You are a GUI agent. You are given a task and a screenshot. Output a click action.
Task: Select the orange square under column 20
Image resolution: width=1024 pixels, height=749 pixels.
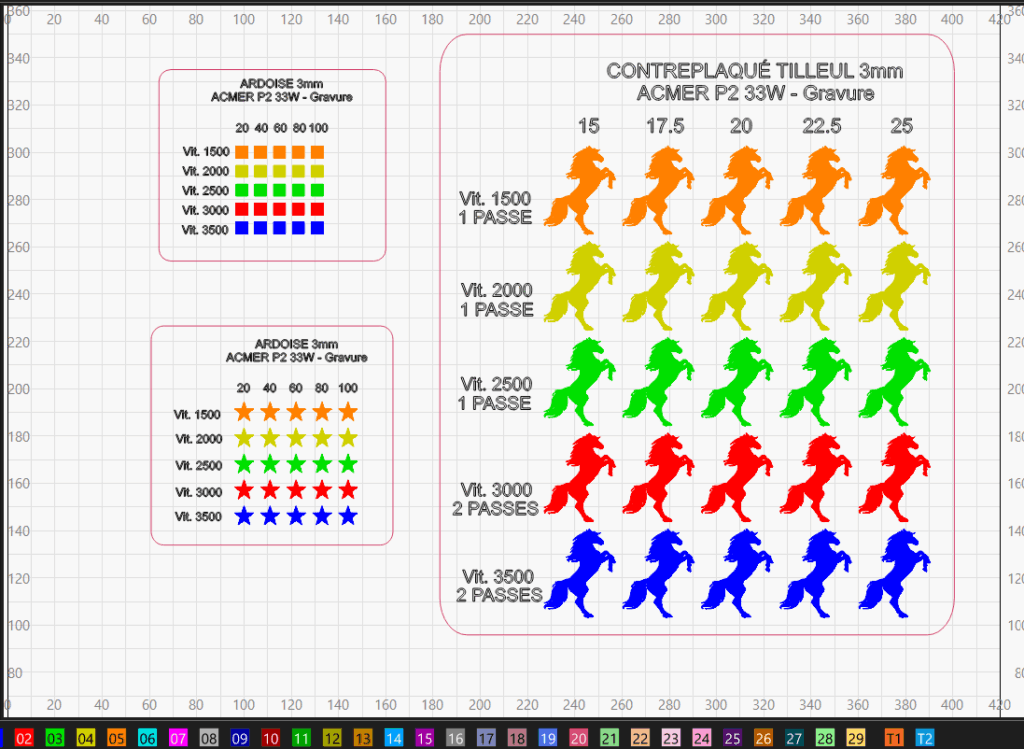(x=242, y=152)
